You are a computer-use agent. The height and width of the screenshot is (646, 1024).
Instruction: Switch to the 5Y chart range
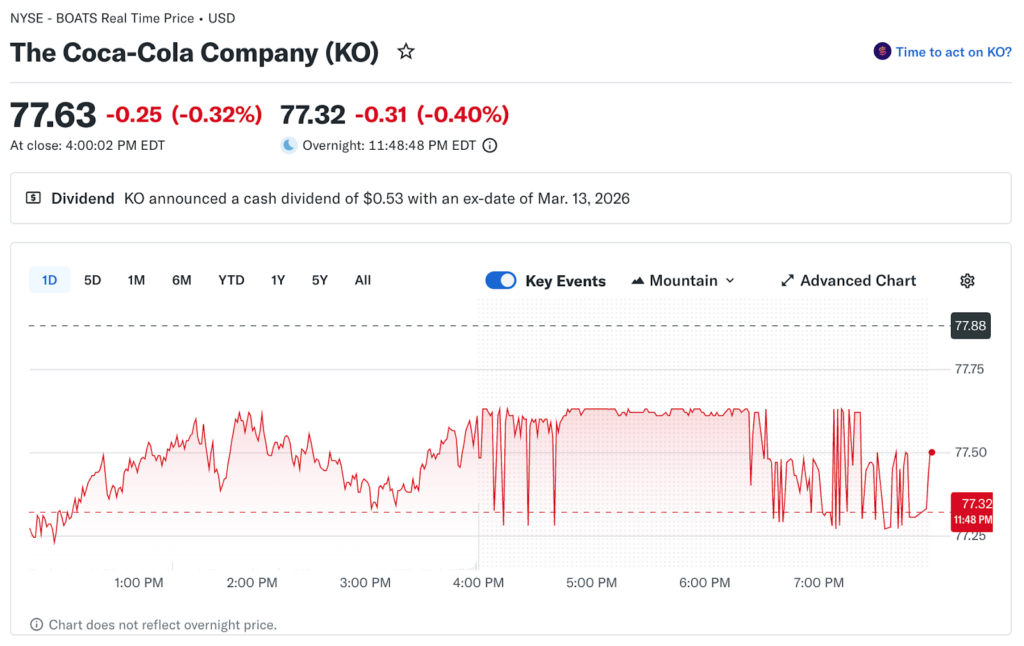pyautogui.click(x=319, y=280)
